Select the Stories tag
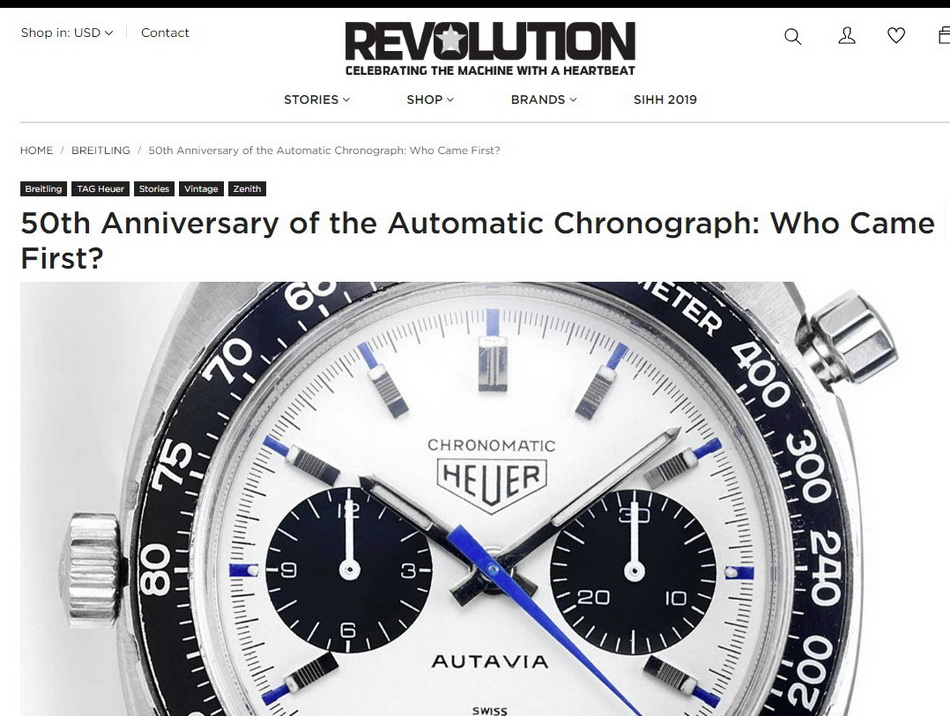The height and width of the screenshot is (716, 950). tap(154, 189)
